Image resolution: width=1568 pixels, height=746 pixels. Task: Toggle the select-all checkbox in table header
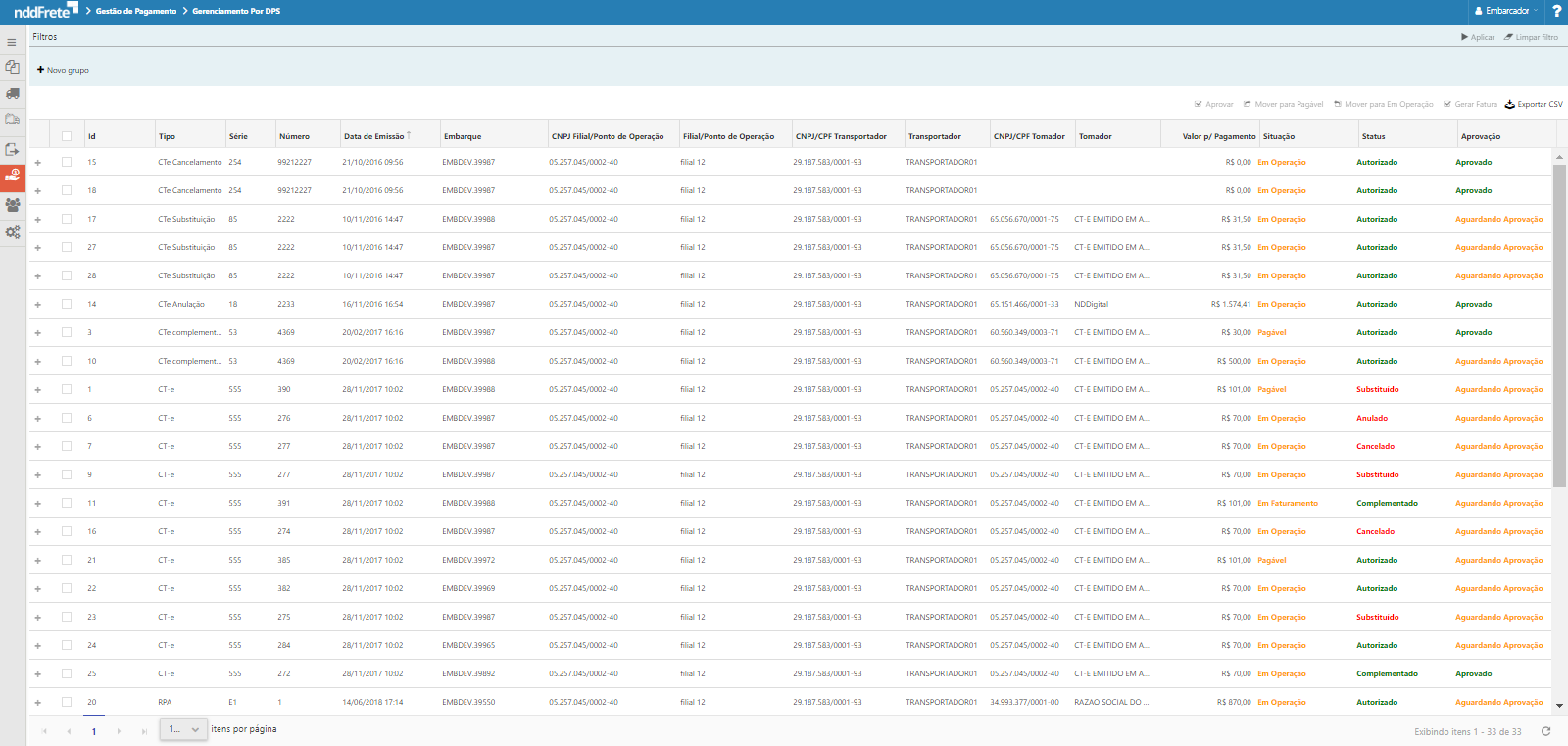67,136
